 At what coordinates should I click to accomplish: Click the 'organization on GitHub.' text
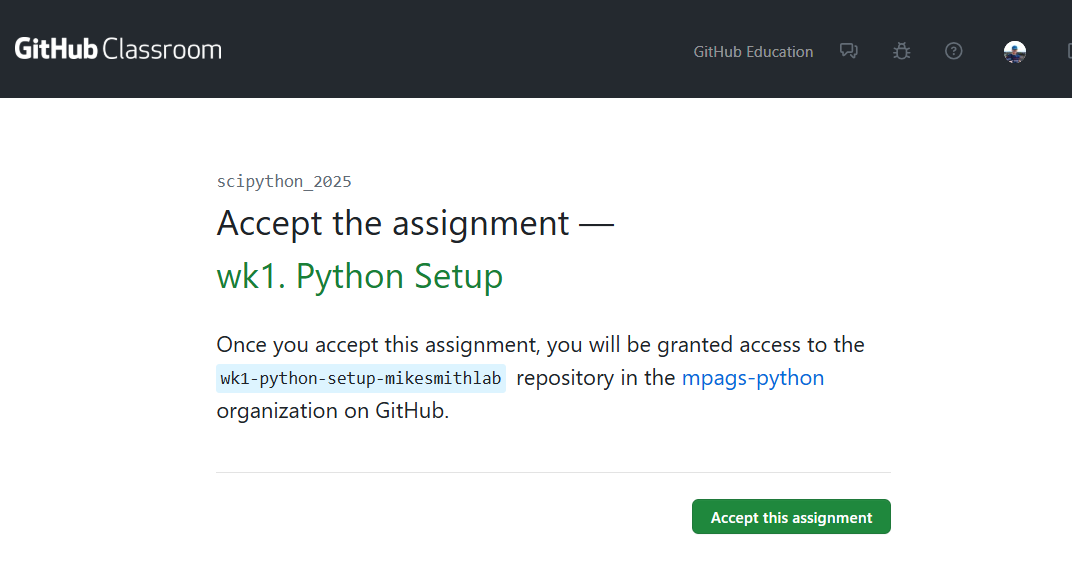coord(332,411)
